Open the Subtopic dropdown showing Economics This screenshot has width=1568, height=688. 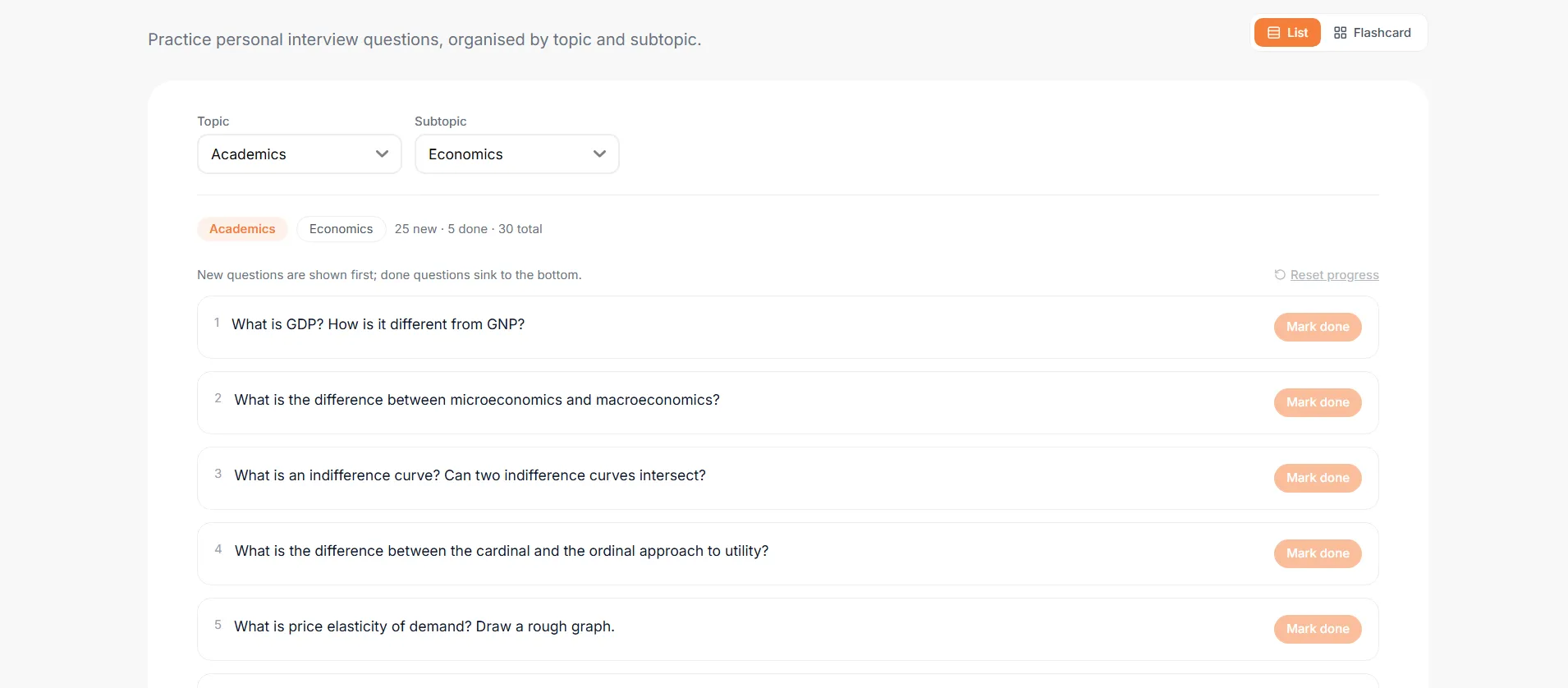tap(517, 154)
